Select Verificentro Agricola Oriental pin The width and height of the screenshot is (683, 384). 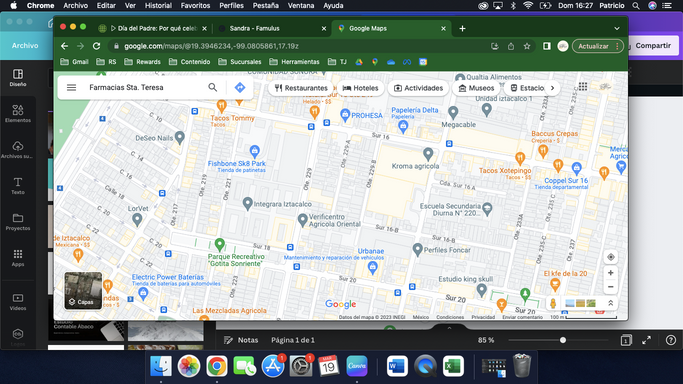(x=302, y=220)
